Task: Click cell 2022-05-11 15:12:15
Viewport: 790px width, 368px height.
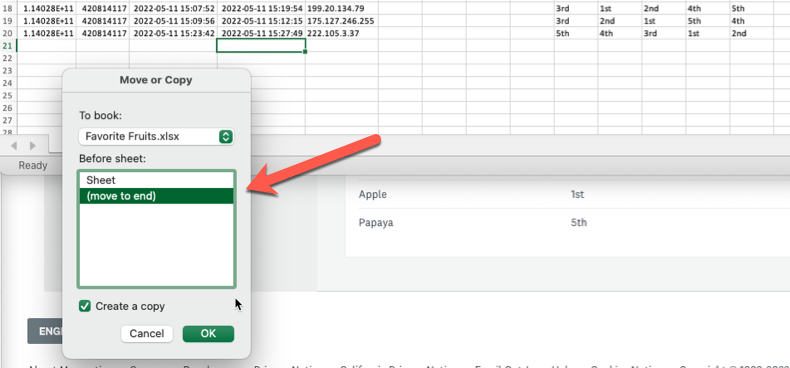Action: coord(261,21)
